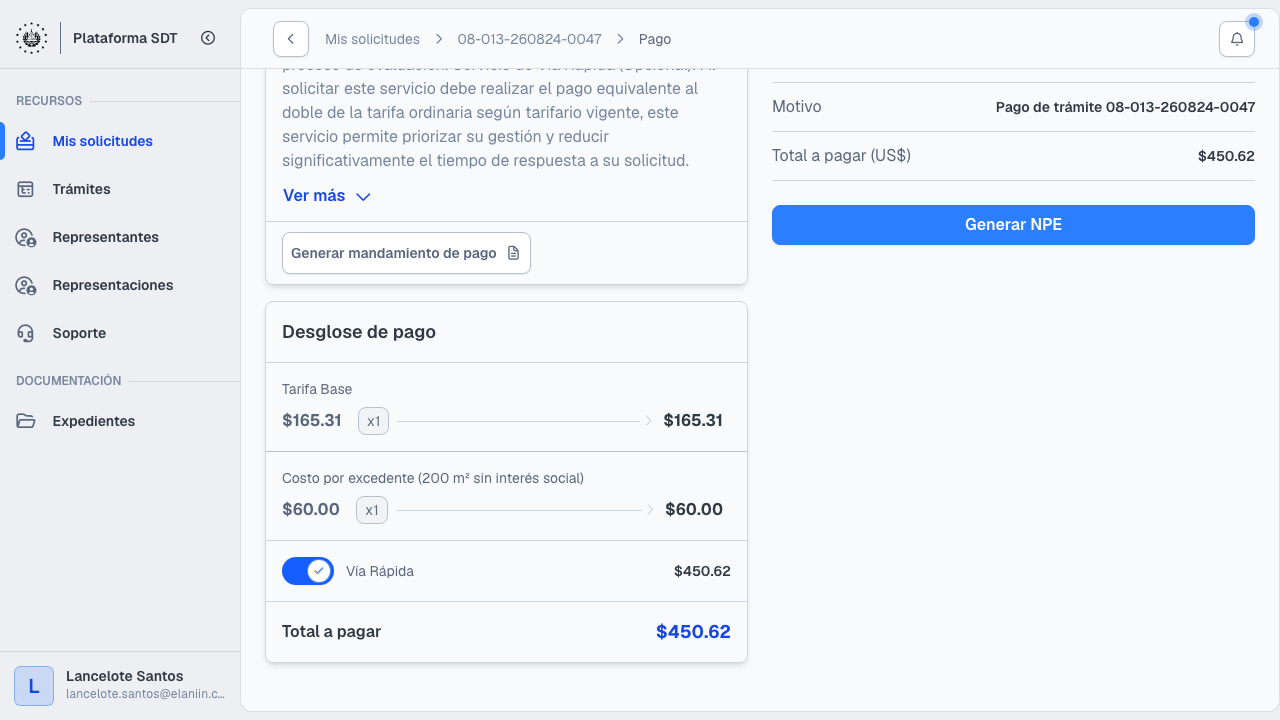Image resolution: width=1280 pixels, height=720 pixels.
Task: Click the Desglose de pago heading
Action: coord(359,332)
